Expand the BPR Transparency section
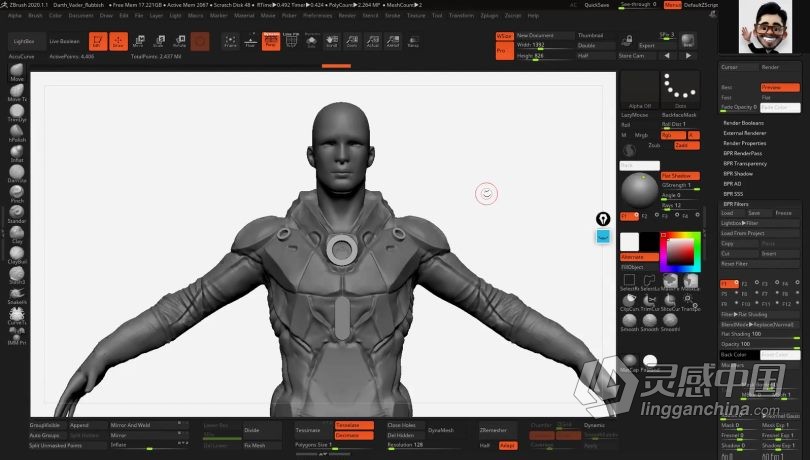810x460 pixels. coord(745,163)
